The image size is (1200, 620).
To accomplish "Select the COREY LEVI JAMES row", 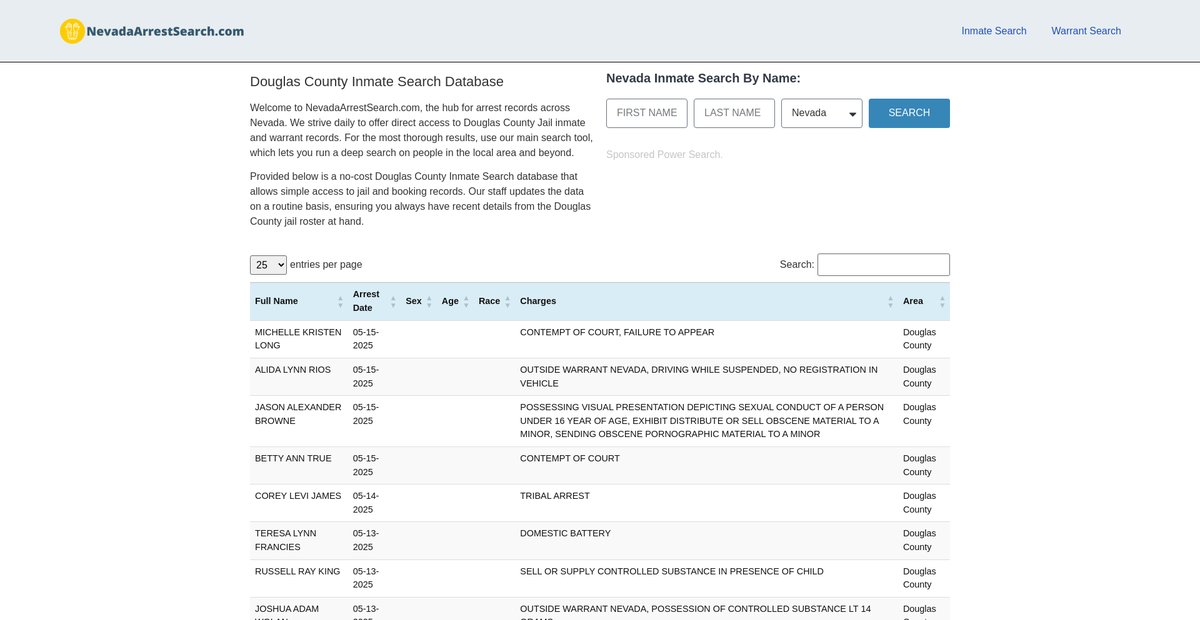I will pyautogui.click(x=297, y=496).
